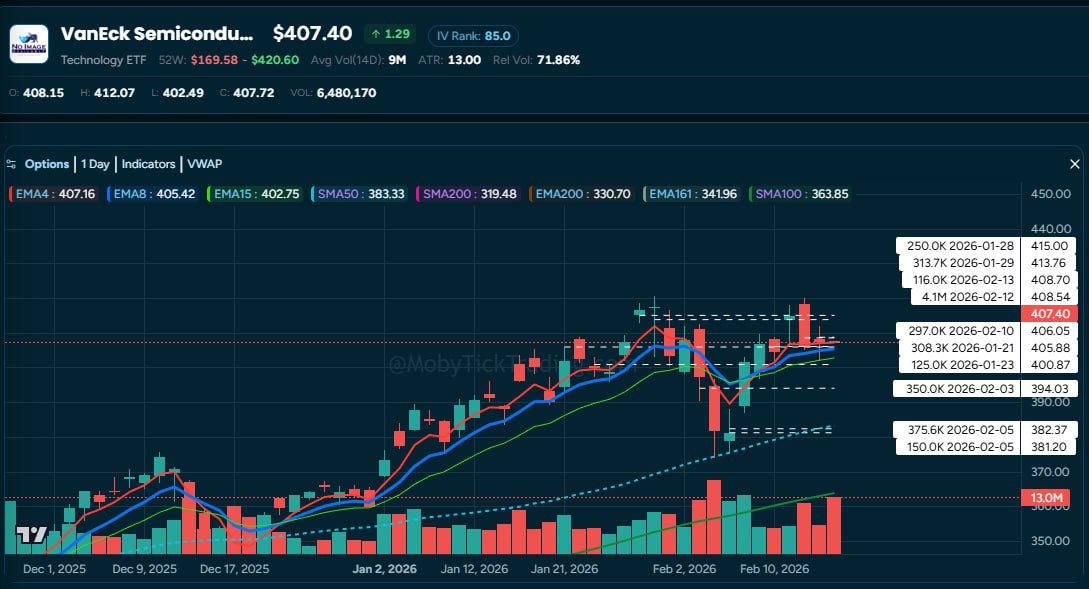Viewport: 1089px width, 589px height.
Task: Click the red 13.0M volume axis label
Action: click(x=1046, y=497)
